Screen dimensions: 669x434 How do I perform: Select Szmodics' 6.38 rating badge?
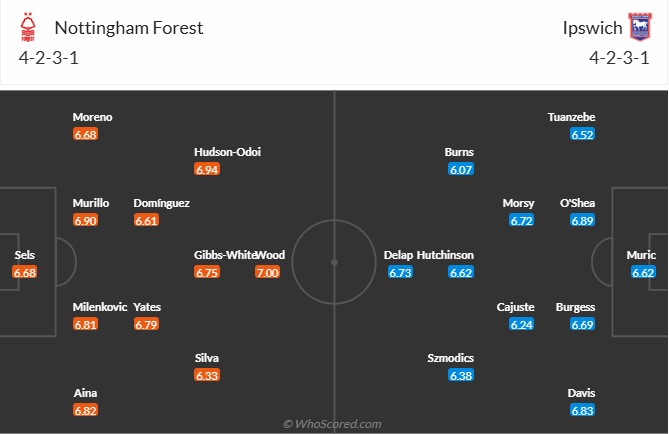click(x=461, y=375)
